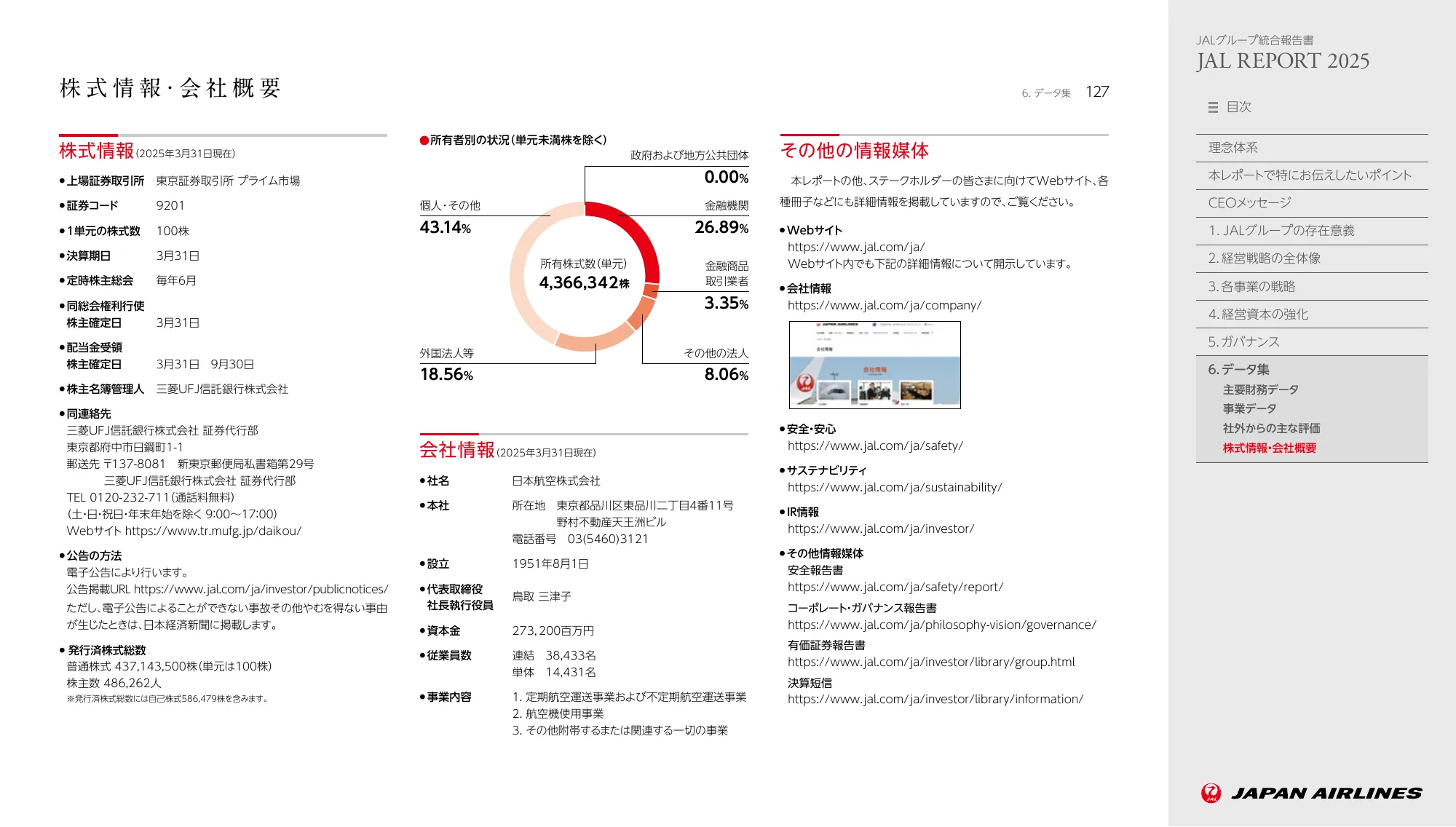Open https://www.jal.com/ja/ website link
Screen dimensions: 1456x827
point(855,248)
